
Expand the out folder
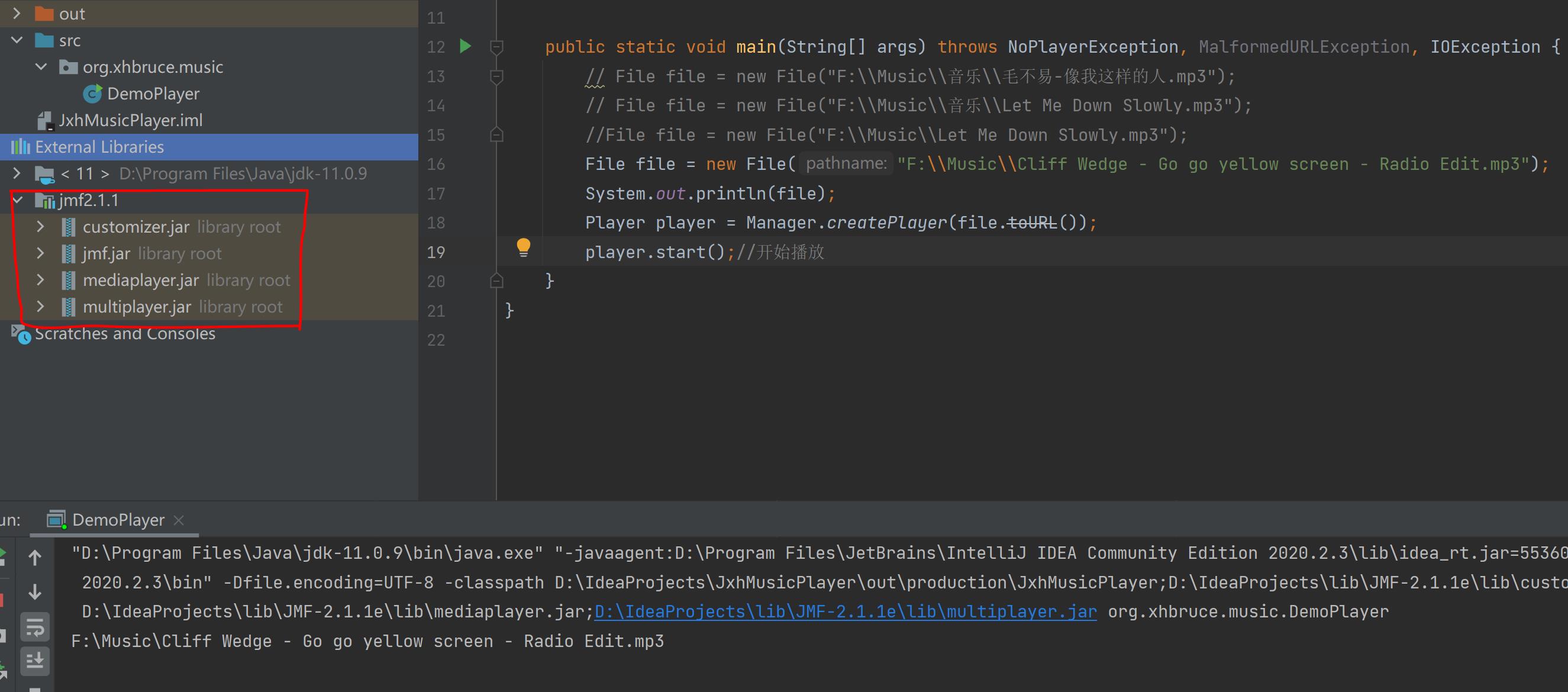click(17, 14)
